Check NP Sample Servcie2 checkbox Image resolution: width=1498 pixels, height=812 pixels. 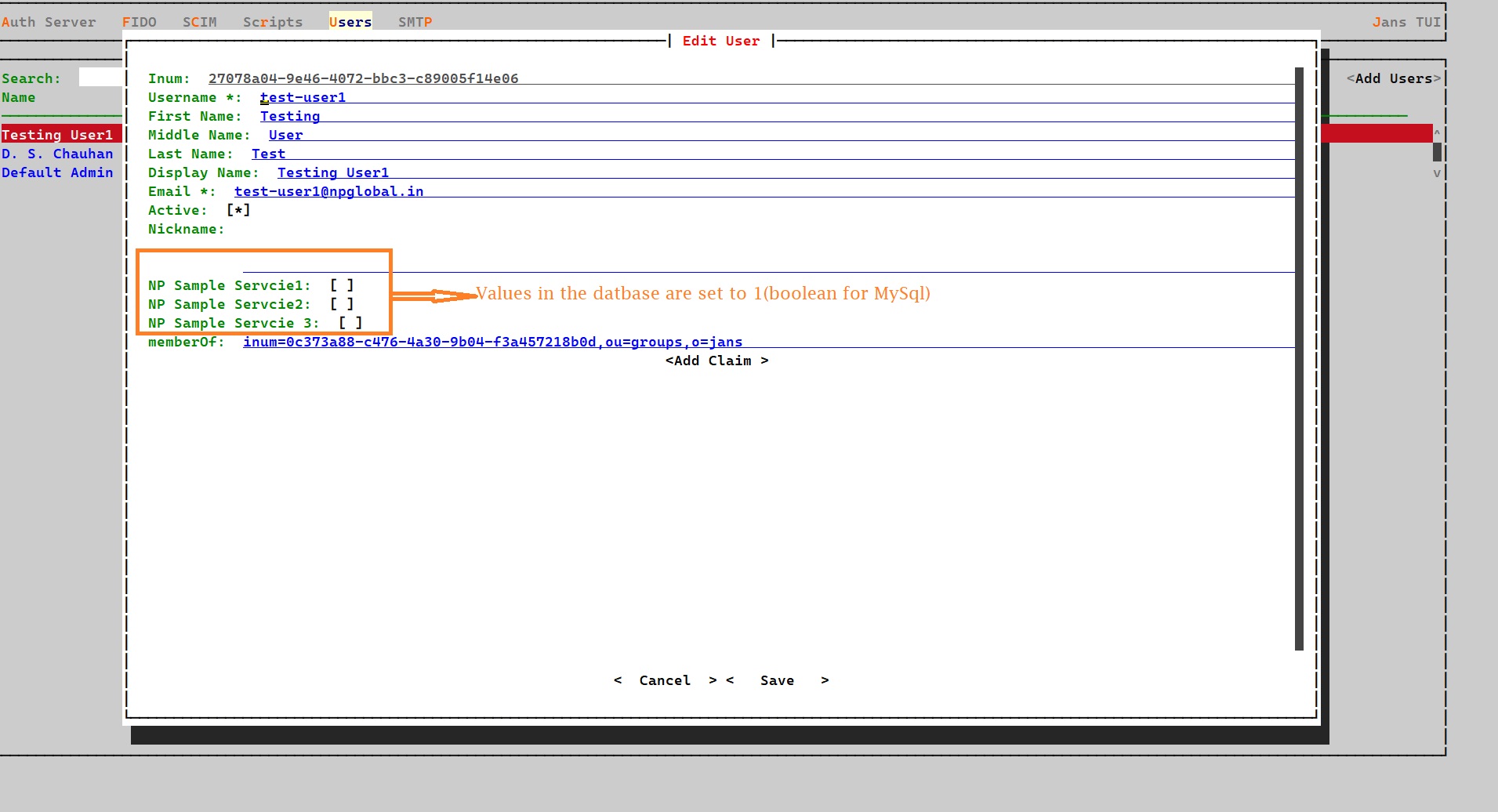(x=342, y=304)
